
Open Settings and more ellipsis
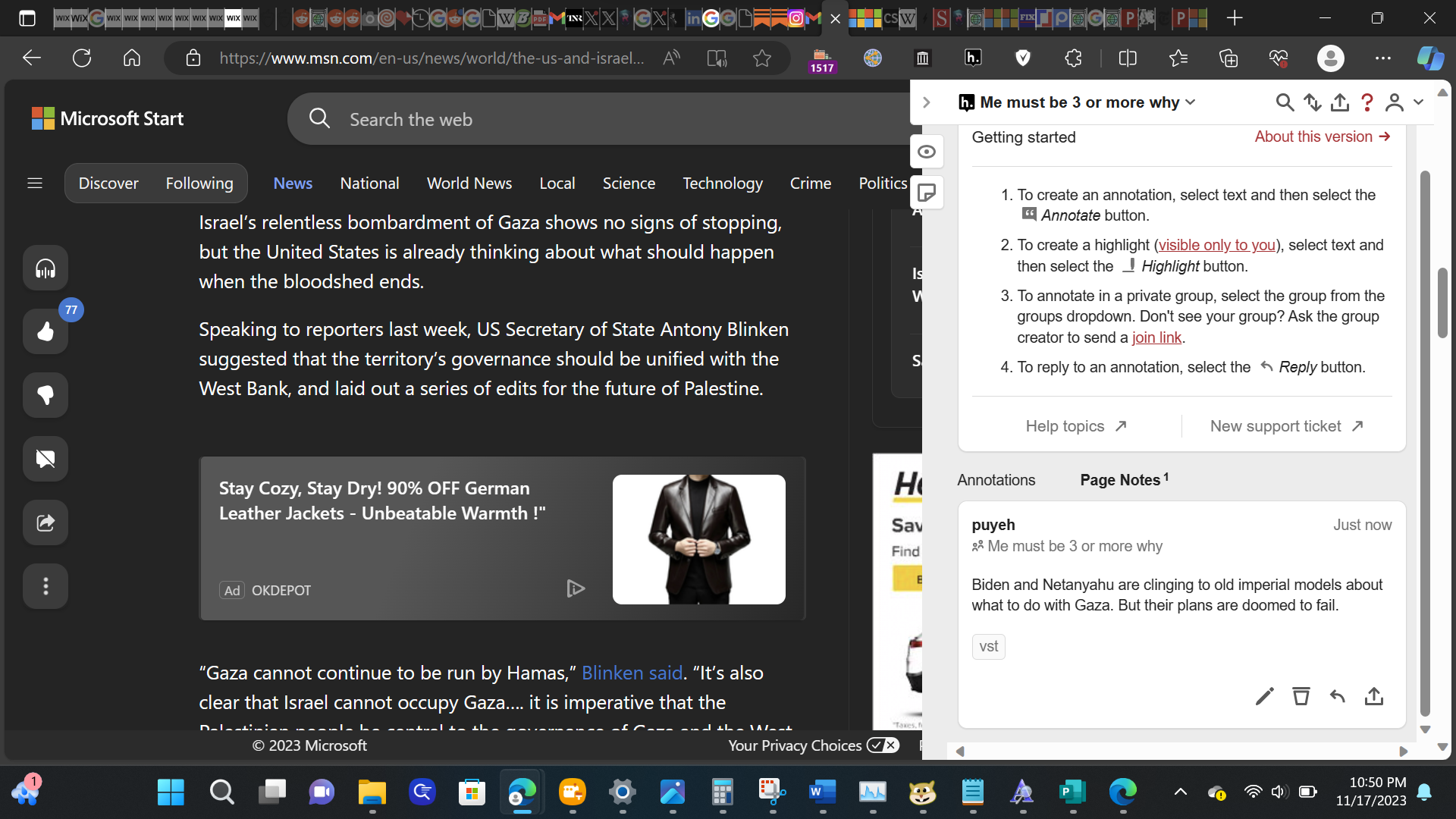1383,58
